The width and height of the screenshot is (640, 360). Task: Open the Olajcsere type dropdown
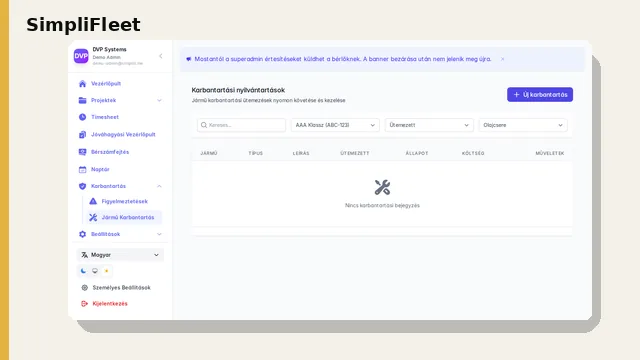point(523,125)
